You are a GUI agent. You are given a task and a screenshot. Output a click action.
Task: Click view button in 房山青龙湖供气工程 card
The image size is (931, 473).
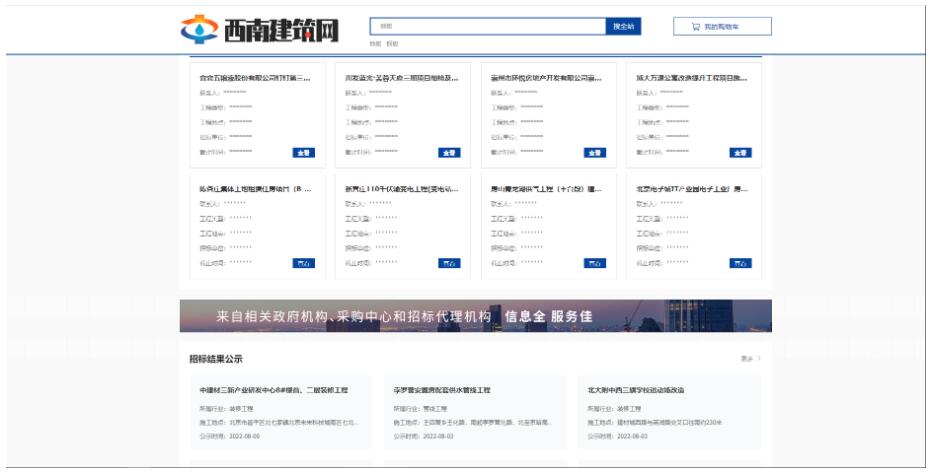(594, 263)
